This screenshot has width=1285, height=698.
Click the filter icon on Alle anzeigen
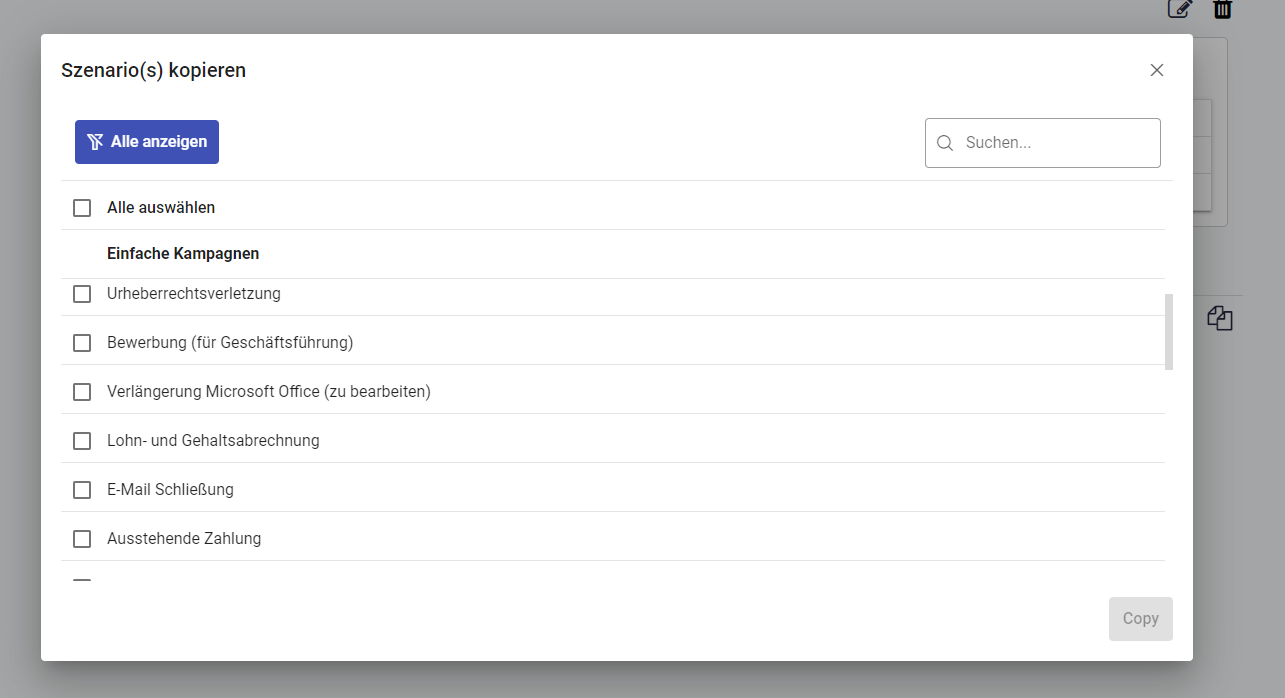(95, 142)
